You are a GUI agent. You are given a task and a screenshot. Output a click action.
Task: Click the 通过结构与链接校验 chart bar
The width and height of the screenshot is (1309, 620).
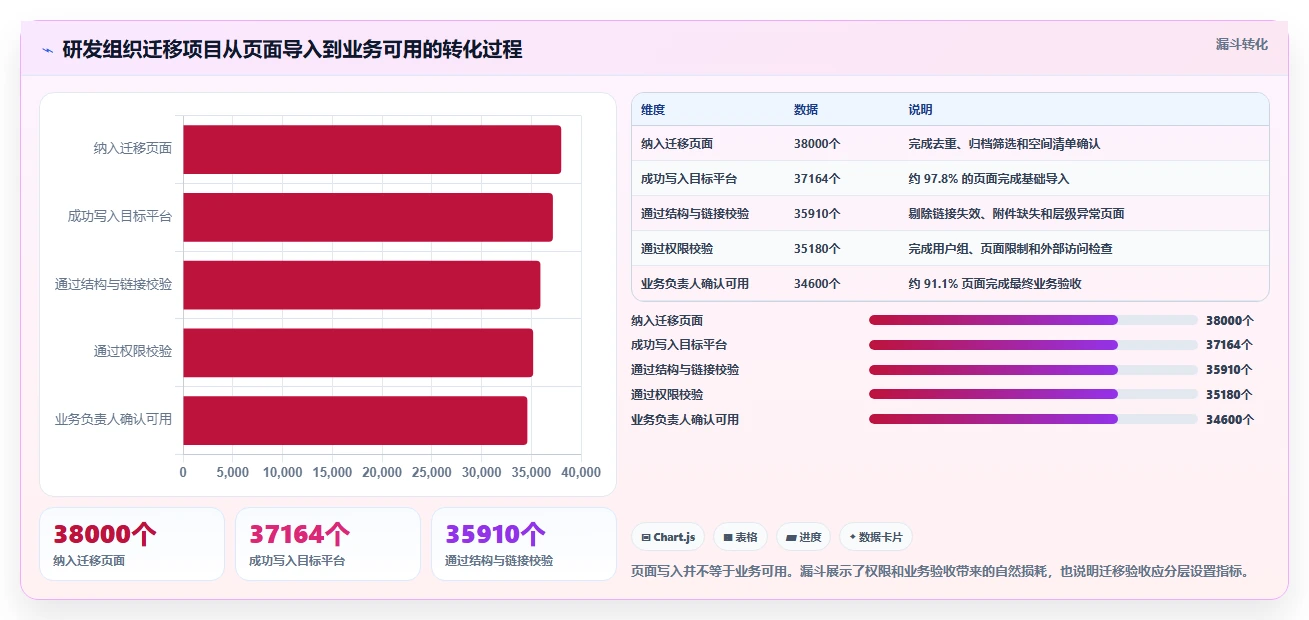pyautogui.click(x=362, y=285)
